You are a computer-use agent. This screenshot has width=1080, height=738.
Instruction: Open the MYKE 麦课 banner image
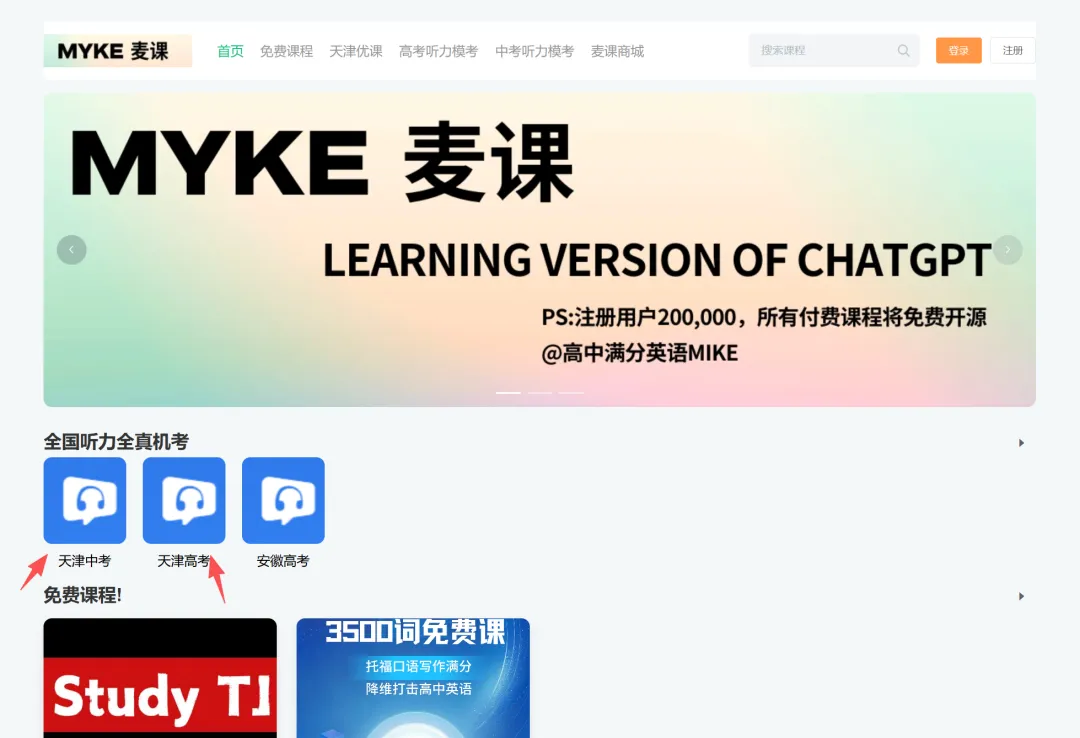539,249
